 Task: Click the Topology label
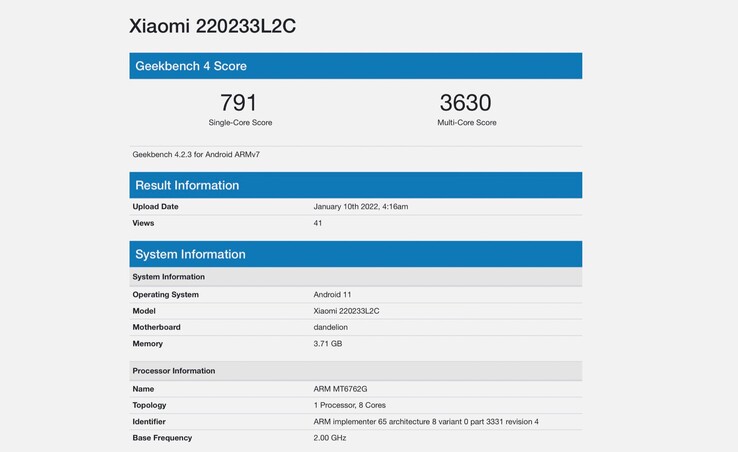(149, 405)
